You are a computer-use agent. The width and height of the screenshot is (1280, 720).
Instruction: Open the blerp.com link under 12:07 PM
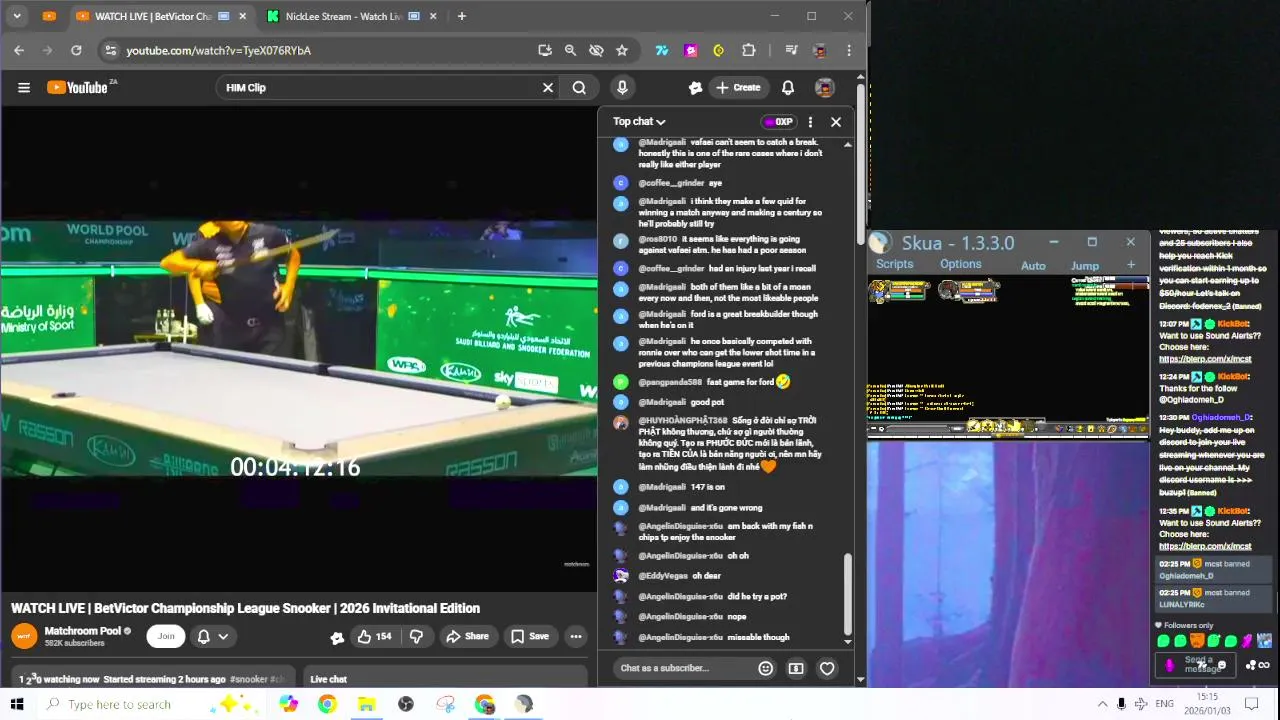[x=1205, y=359]
